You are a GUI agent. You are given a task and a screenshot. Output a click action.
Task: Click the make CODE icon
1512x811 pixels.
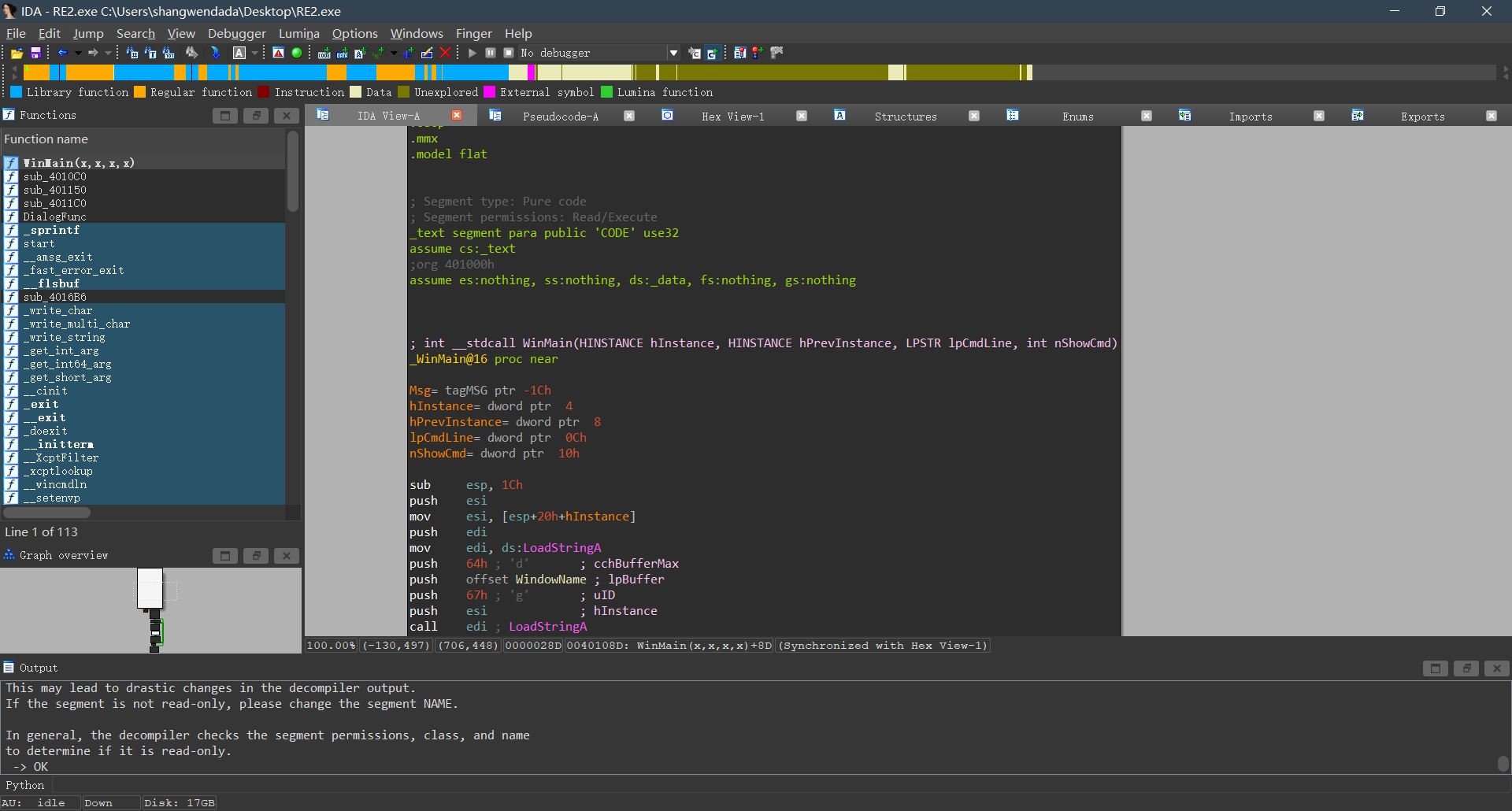coord(324,53)
